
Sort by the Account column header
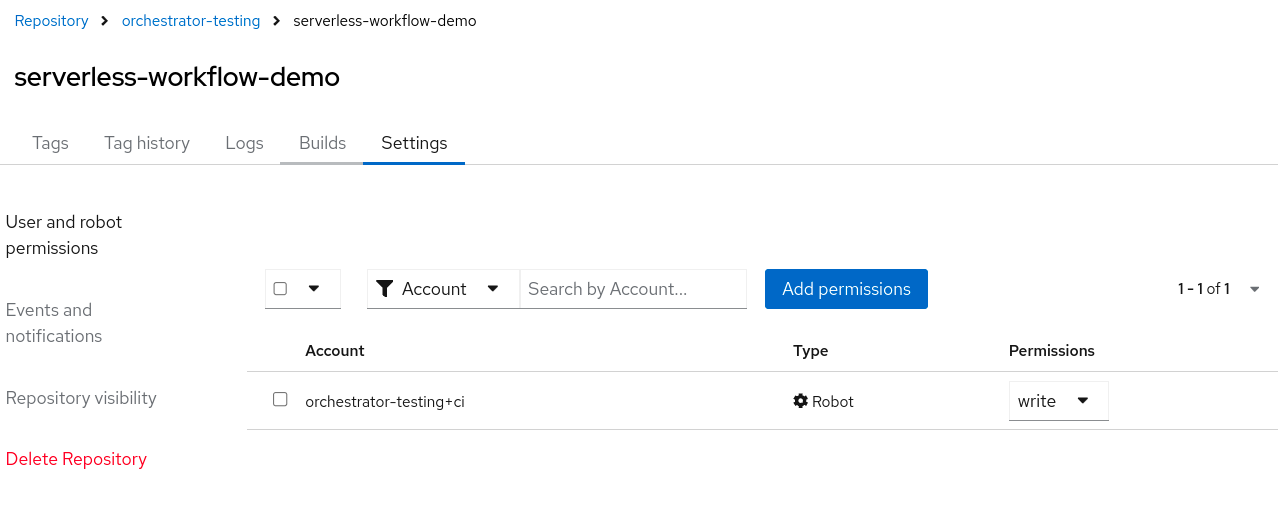pyautogui.click(x=335, y=351)
